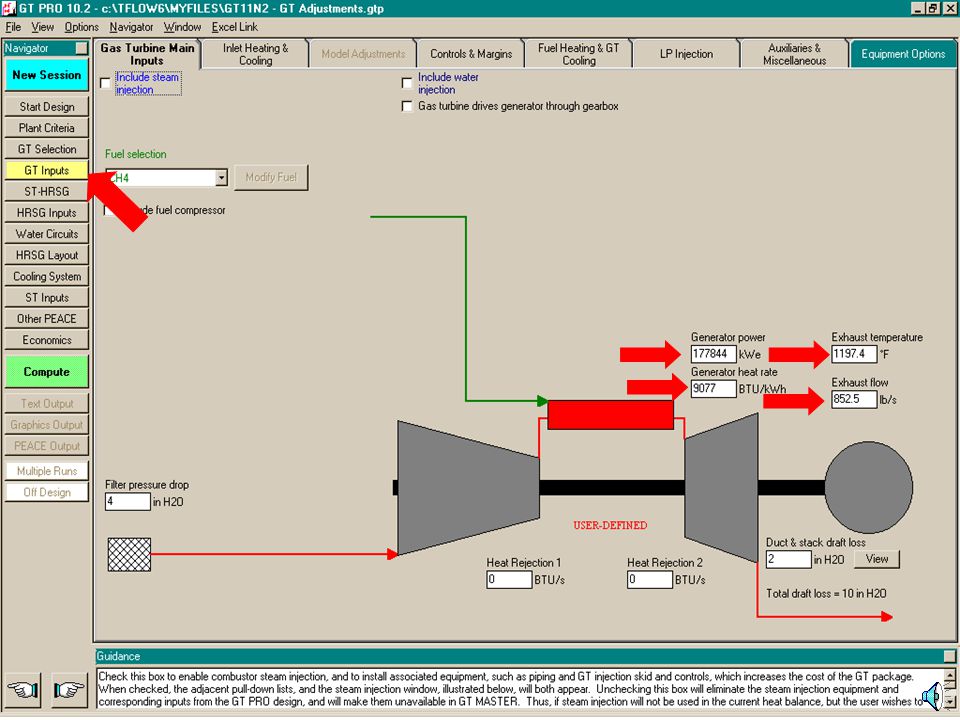Click the left-pointing hand previous icon
The image size is (960, 720).
24,690
